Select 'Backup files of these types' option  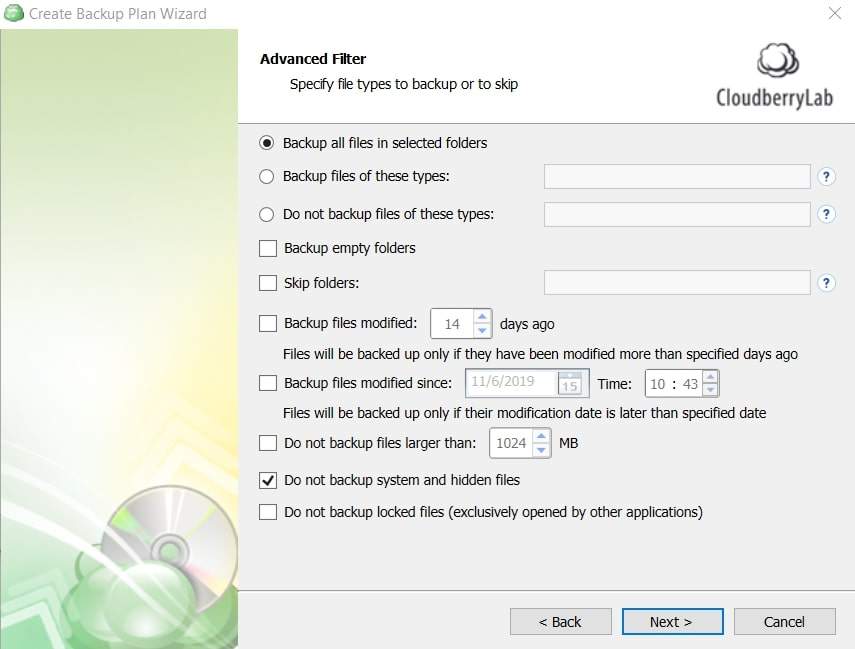coord(267,177)
